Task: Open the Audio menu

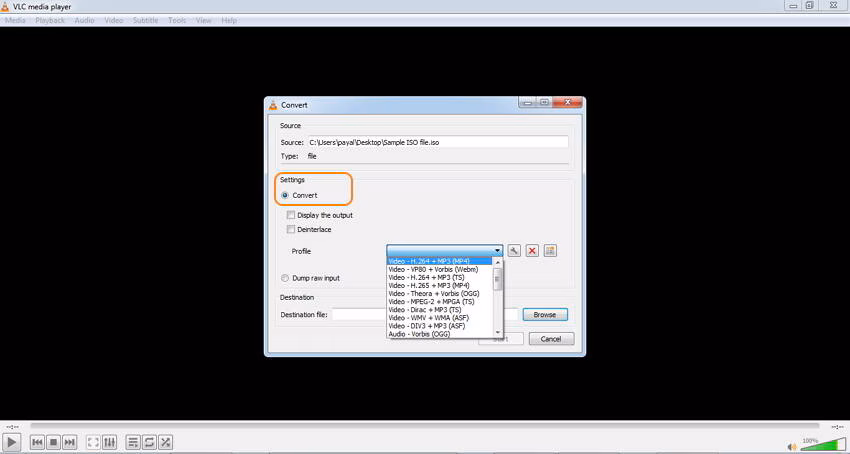Action: 85,21
